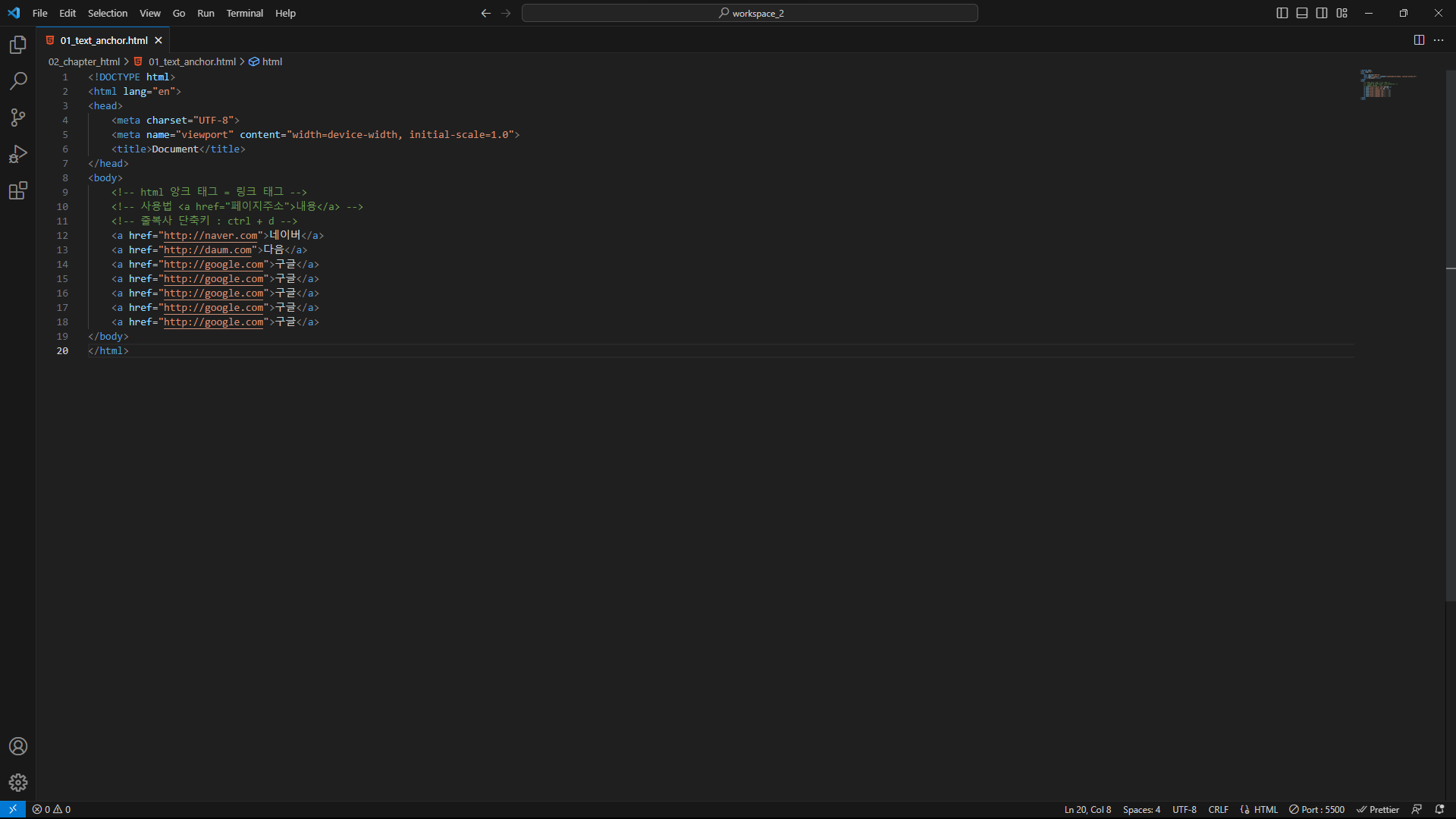The height and width of the screenshot is (819, 1456).
Task: Open the Extensions view
Action: [18, 190]
